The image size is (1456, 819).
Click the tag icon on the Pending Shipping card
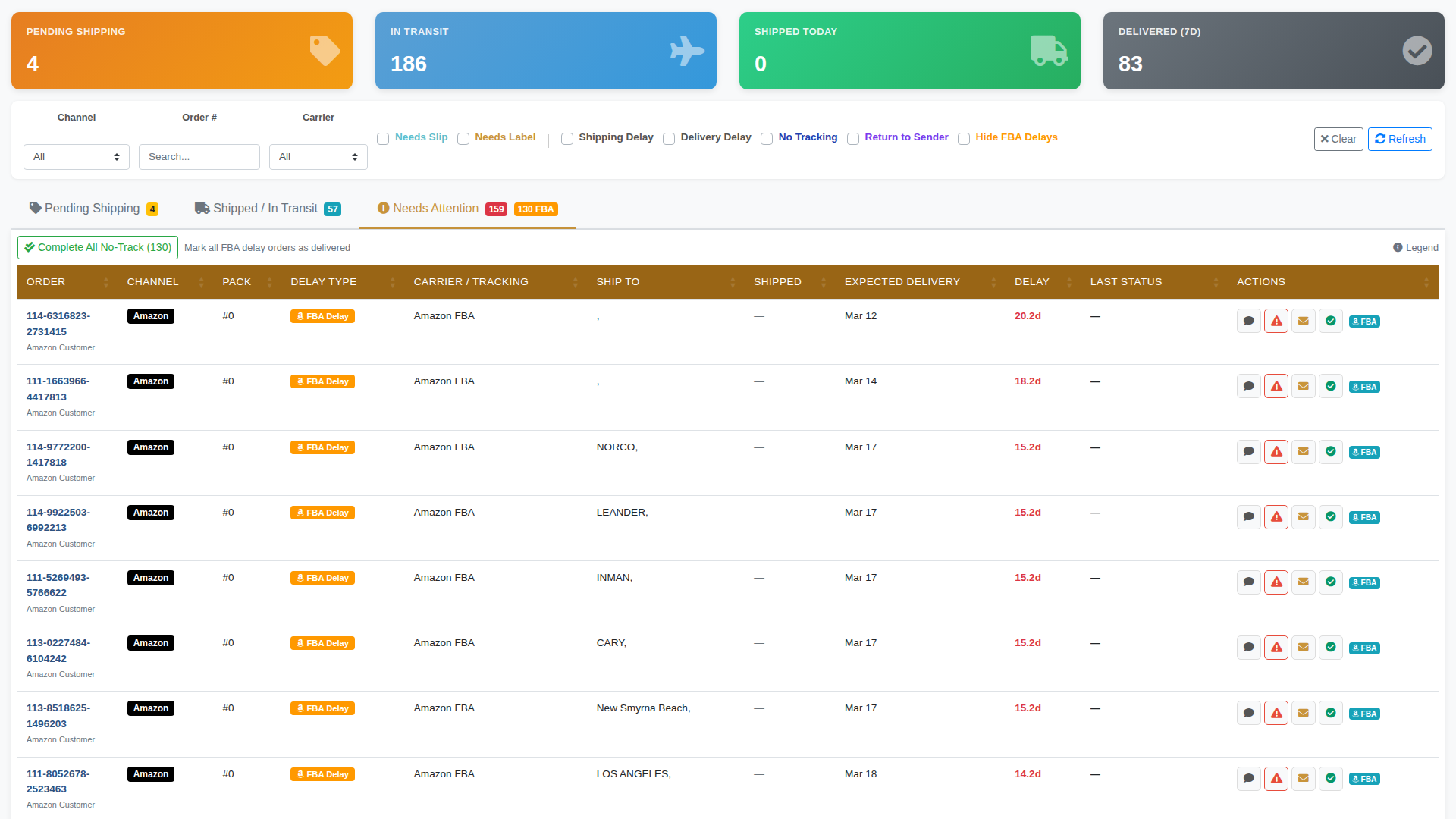coord(324,50)
